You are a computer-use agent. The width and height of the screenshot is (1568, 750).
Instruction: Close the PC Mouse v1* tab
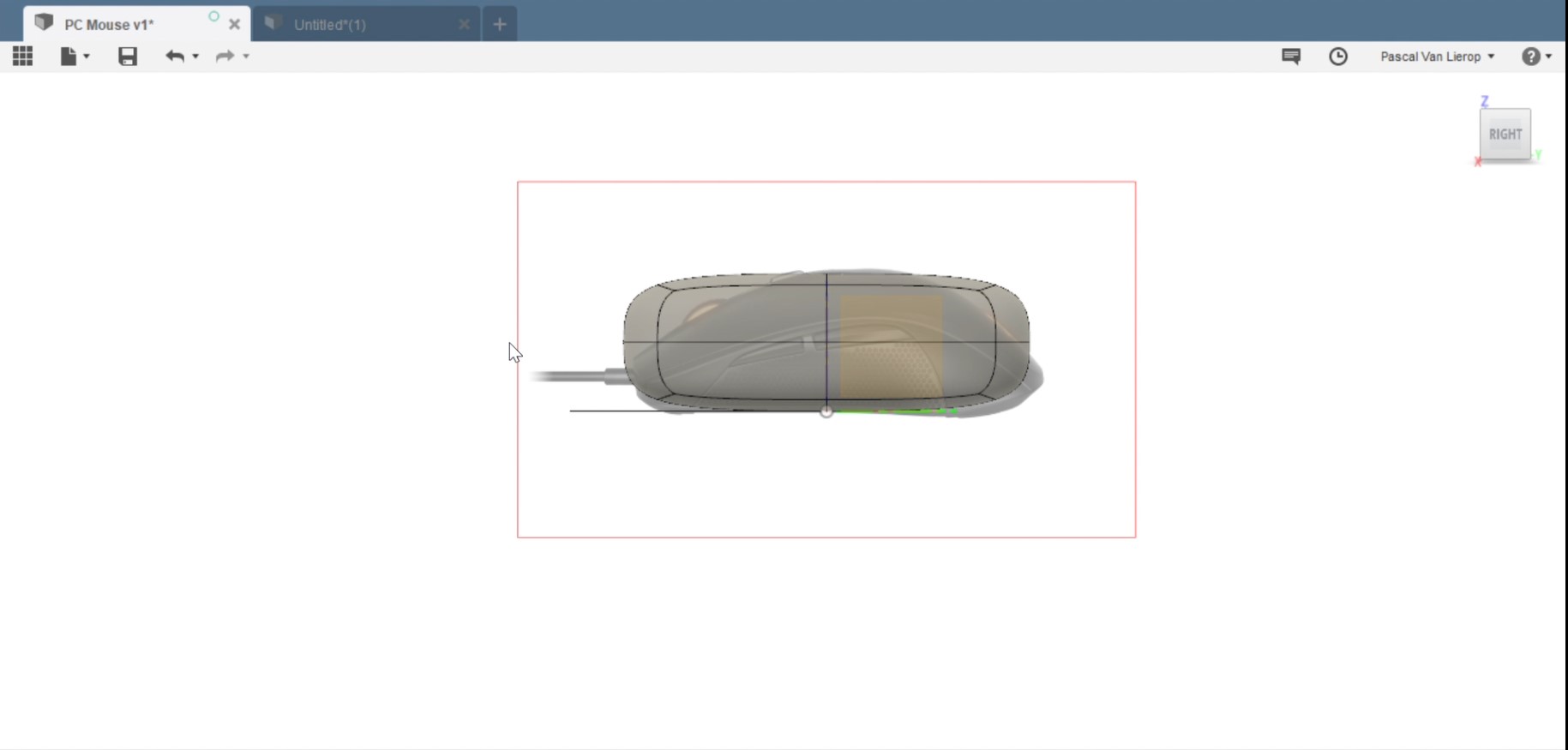[x=234, y=25]
